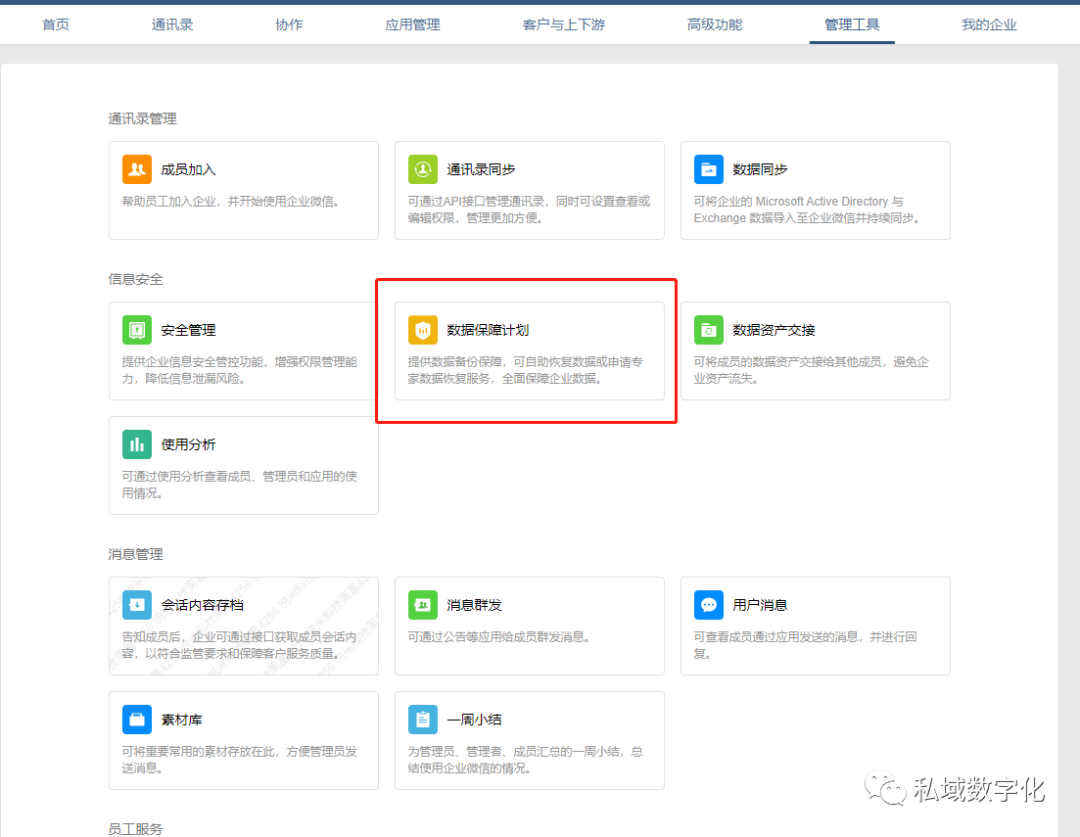The image size is (1080, 837).
Task: Click the 成员加入 orange people icon
Action: 137,169
